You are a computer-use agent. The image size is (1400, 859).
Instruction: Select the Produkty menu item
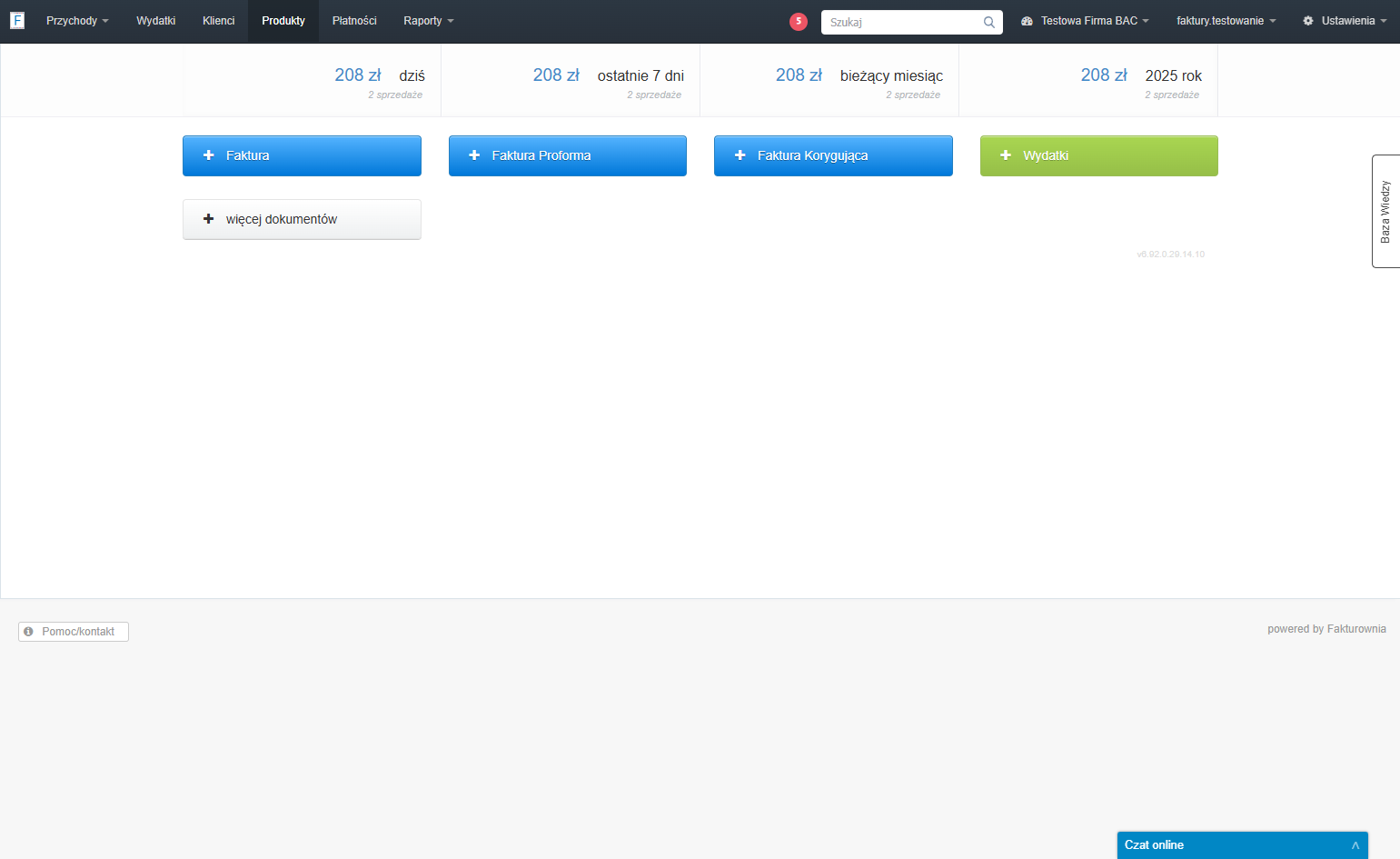[x=283, y=21]
